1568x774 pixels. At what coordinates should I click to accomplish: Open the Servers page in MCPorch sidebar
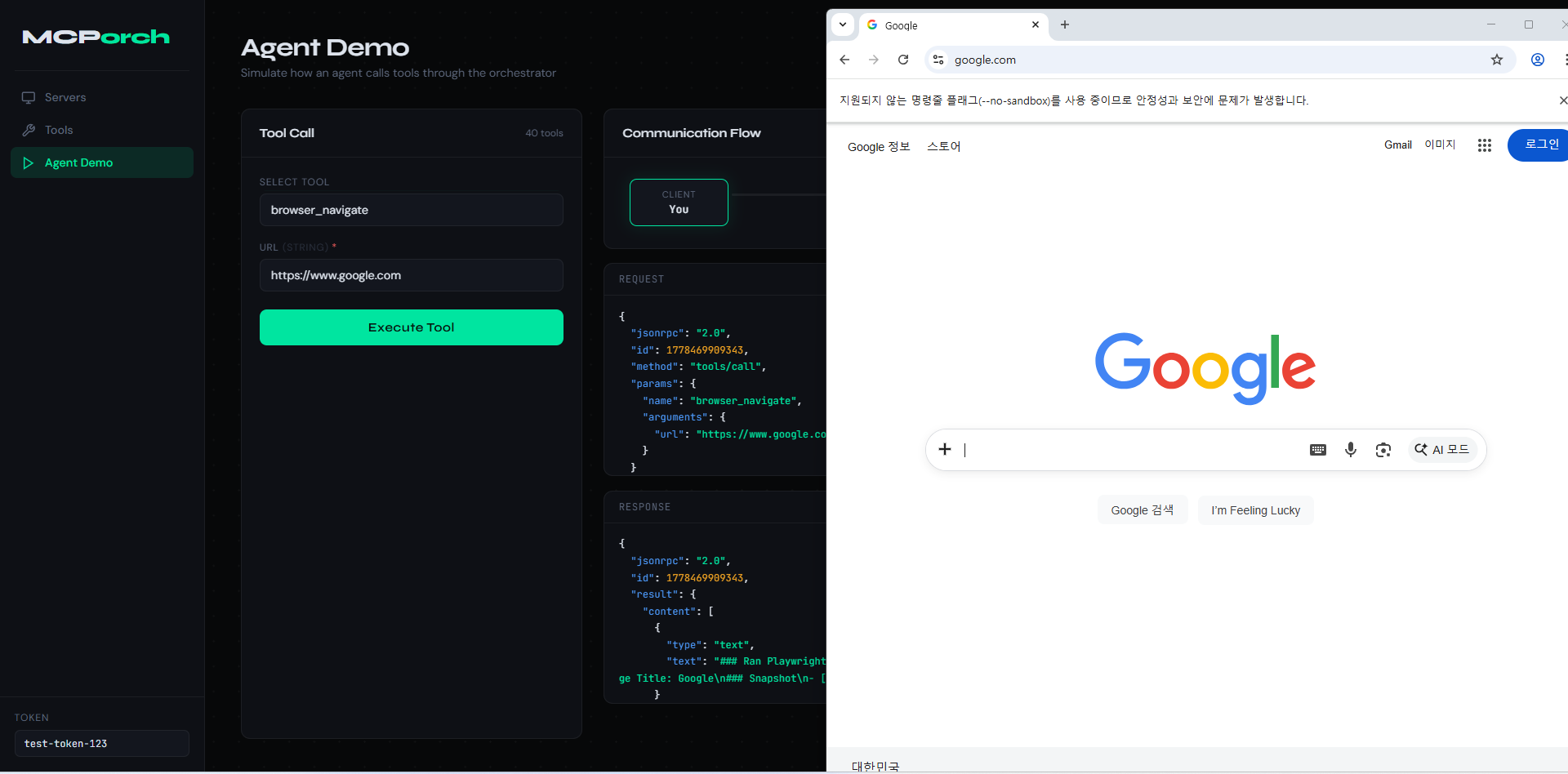[x=102, y=97]
